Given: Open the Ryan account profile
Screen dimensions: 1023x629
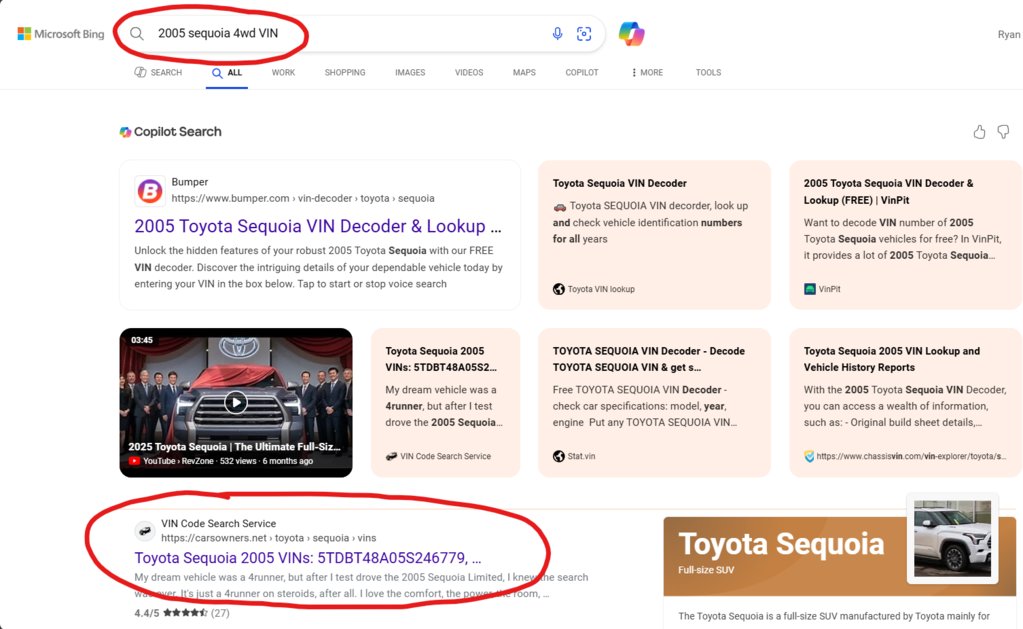Looking at the screenshot, I should tap(1009, 34).
